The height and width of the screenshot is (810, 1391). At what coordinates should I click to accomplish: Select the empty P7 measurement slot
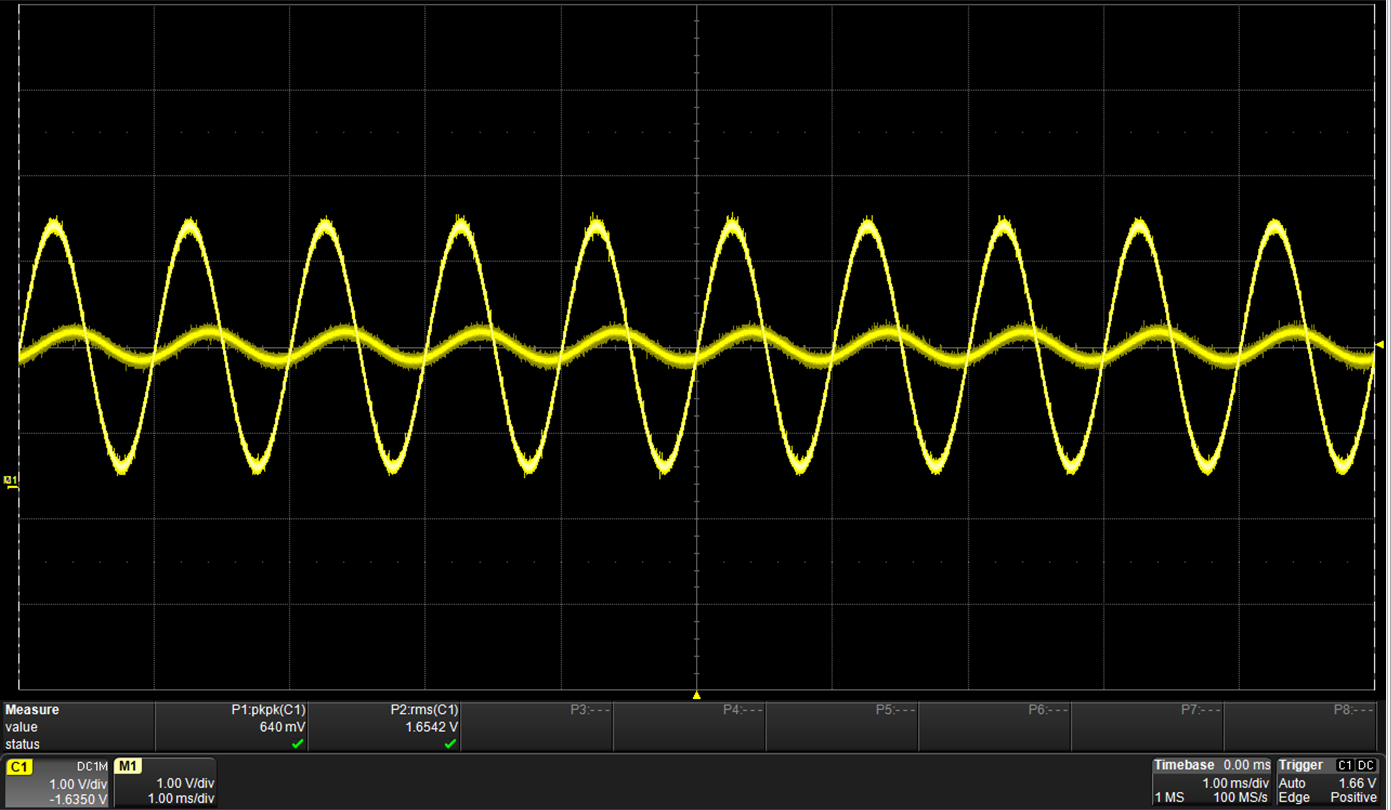click(x=1202, y=710)
